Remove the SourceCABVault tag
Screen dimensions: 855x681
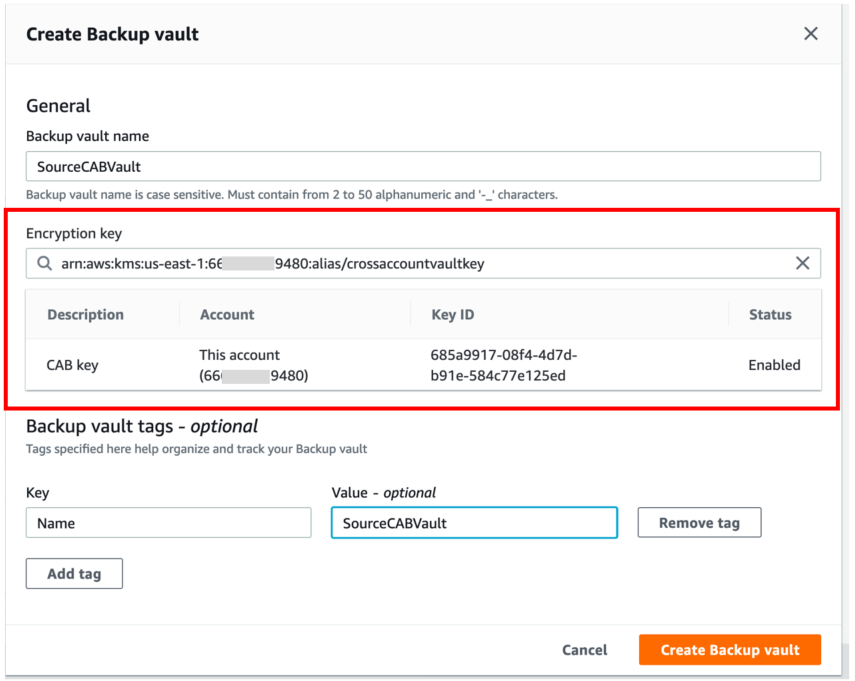(699, 522)
